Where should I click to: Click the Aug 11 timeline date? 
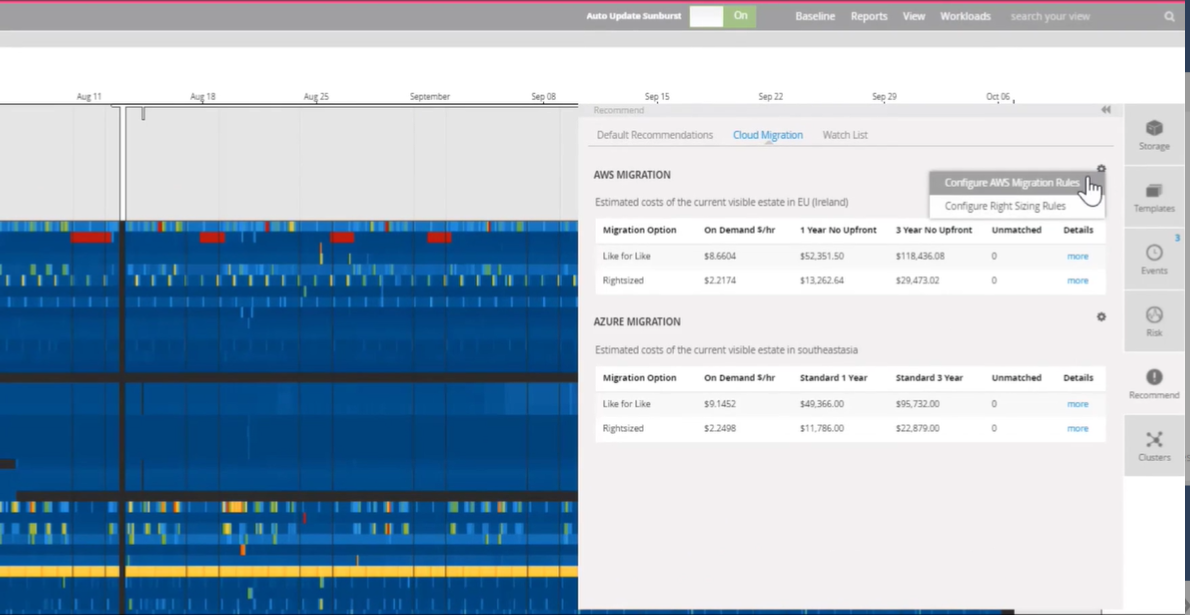pos(89,96)
